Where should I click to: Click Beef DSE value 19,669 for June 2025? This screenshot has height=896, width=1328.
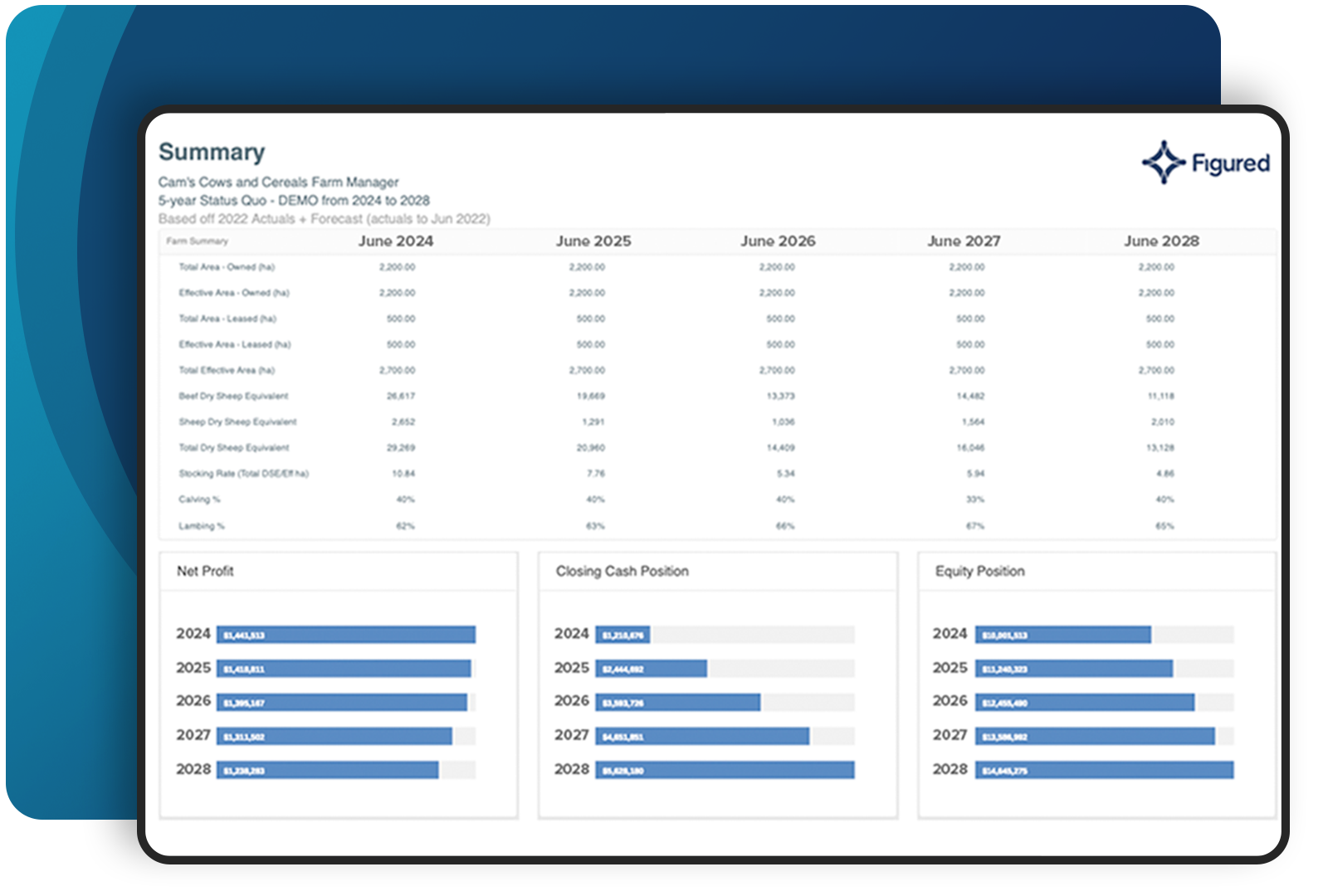pyautogui.click(x=591, y=396)
